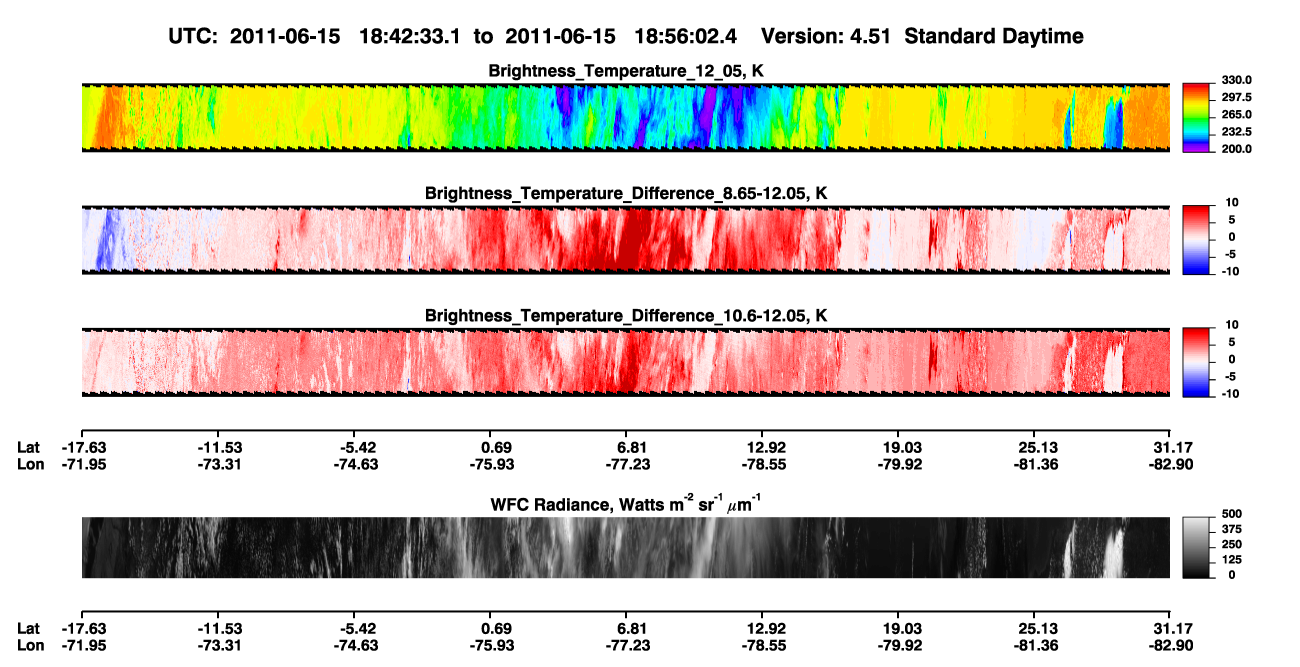Click longitude '-81.36' below the WFC Radiance panel
Image resolution: width=1300 pixels, height=667 pixels.
click(1036, 644)
